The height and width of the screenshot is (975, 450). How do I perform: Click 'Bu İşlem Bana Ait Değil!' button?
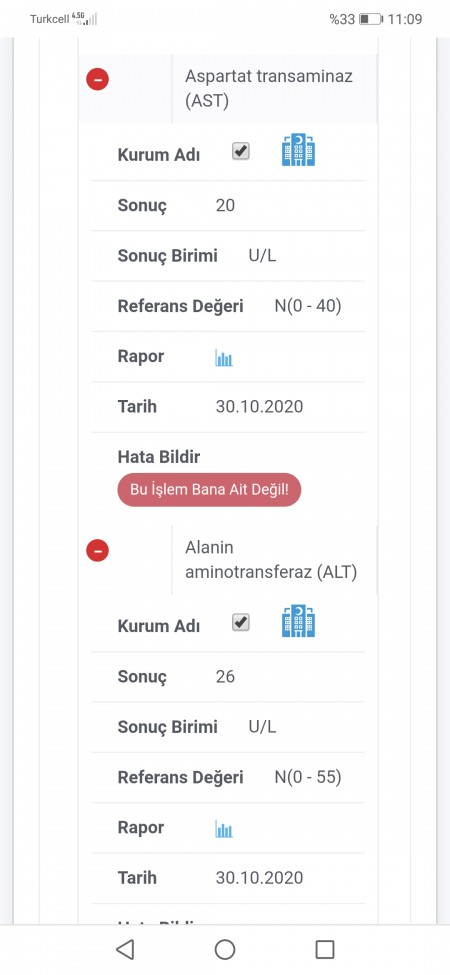point(209,489)
